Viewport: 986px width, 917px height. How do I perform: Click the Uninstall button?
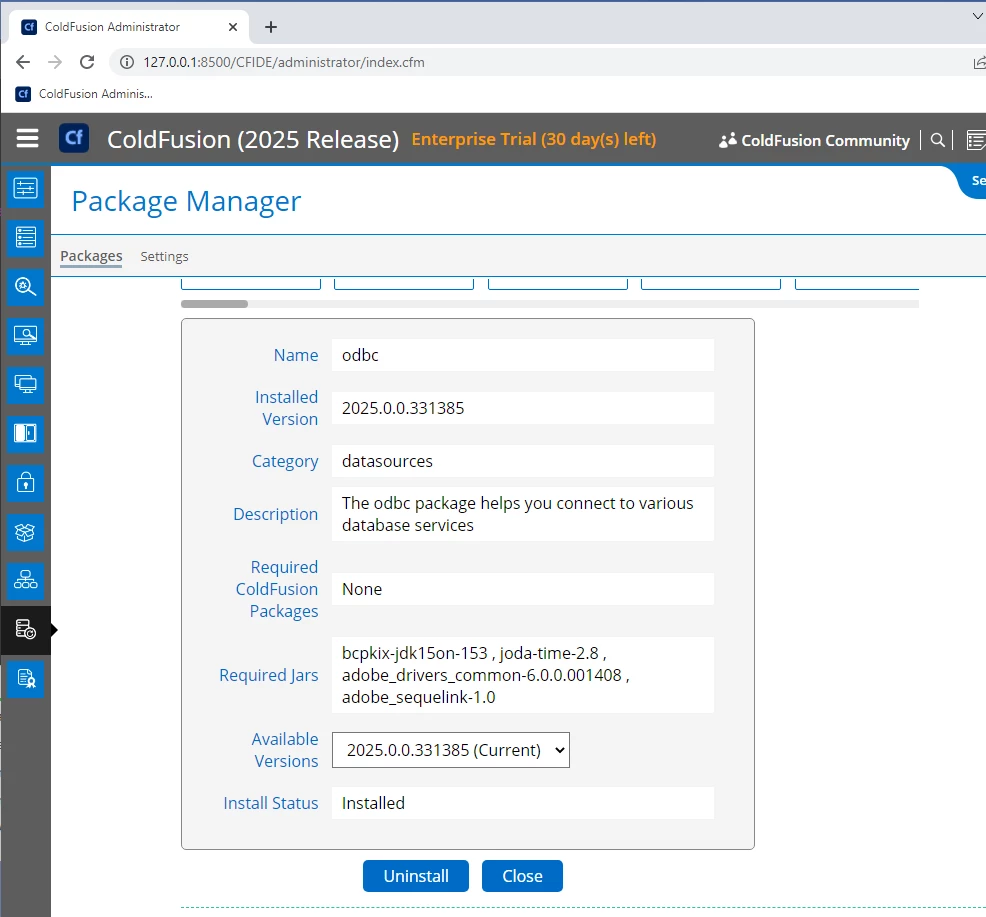[x=416, y=876]
